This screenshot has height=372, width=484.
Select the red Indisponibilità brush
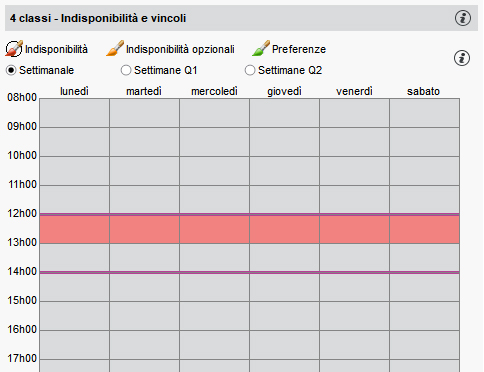pos(14,49)
